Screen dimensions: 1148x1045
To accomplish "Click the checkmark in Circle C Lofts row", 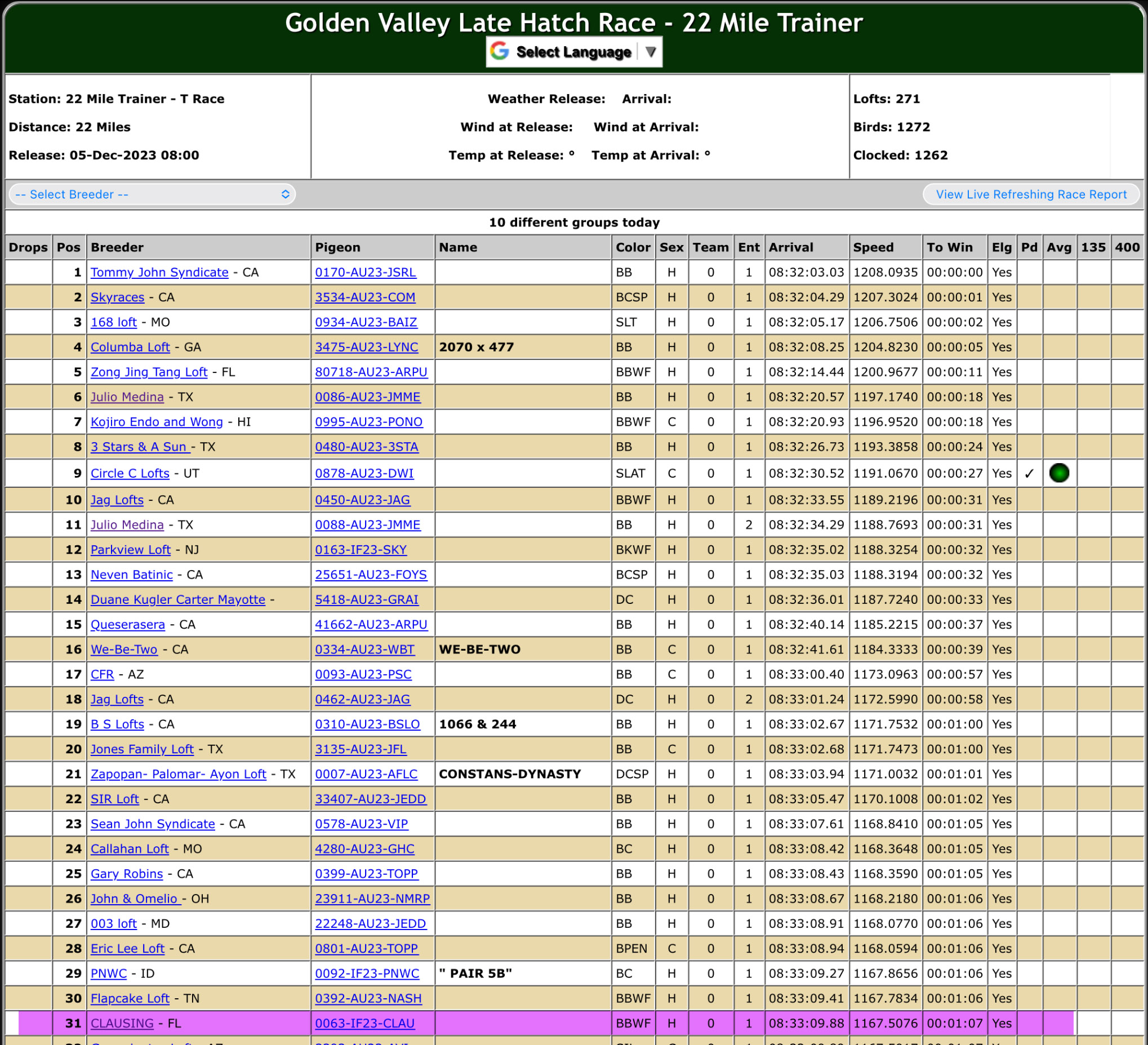I will [1029, 474].
